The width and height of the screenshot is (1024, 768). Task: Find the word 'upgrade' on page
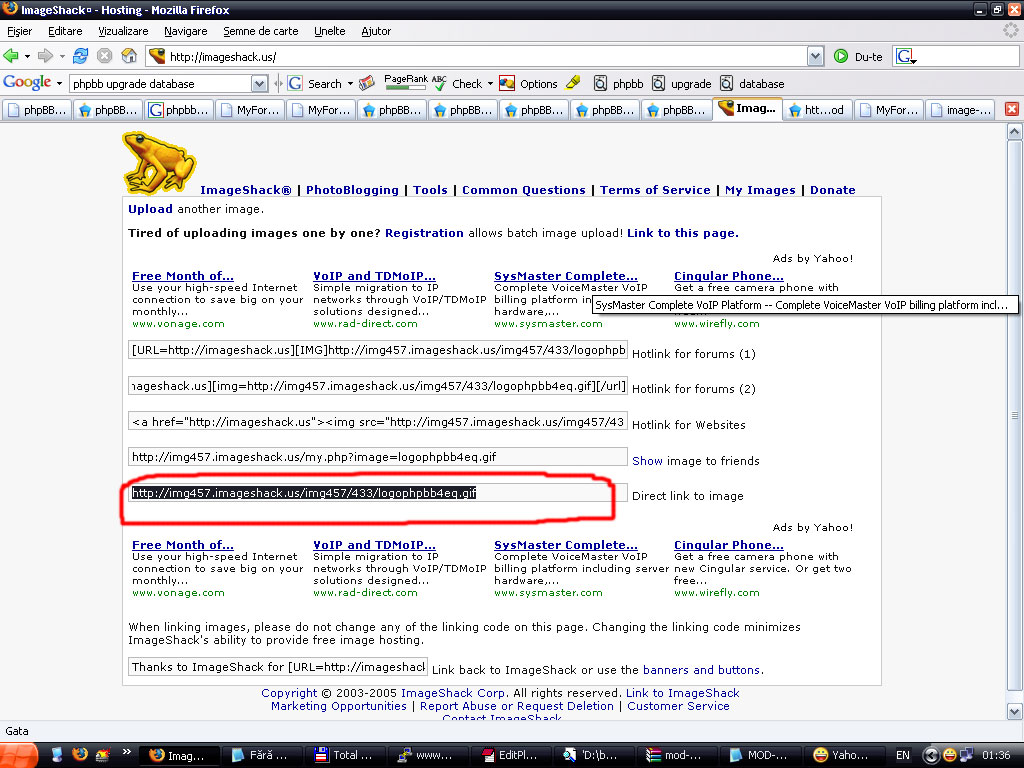pyautogui.click(x=682, y=84)
